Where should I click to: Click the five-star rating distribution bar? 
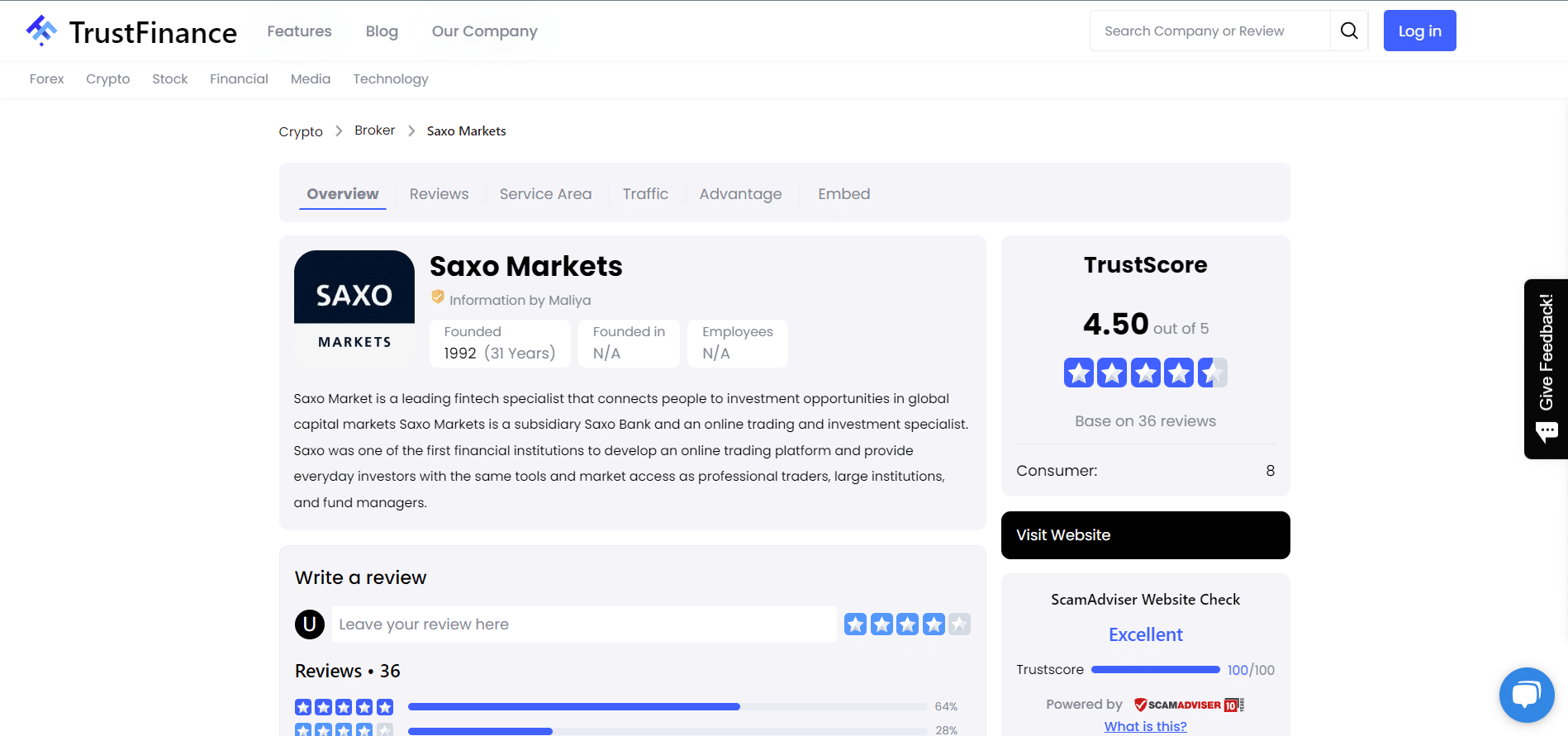click(667, 707)
